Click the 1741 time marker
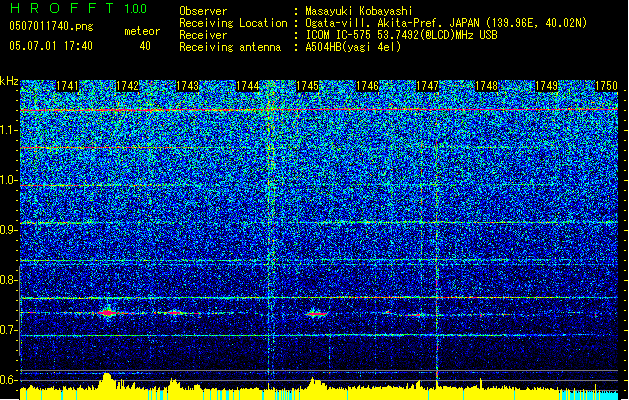 [x=67, y=86]
